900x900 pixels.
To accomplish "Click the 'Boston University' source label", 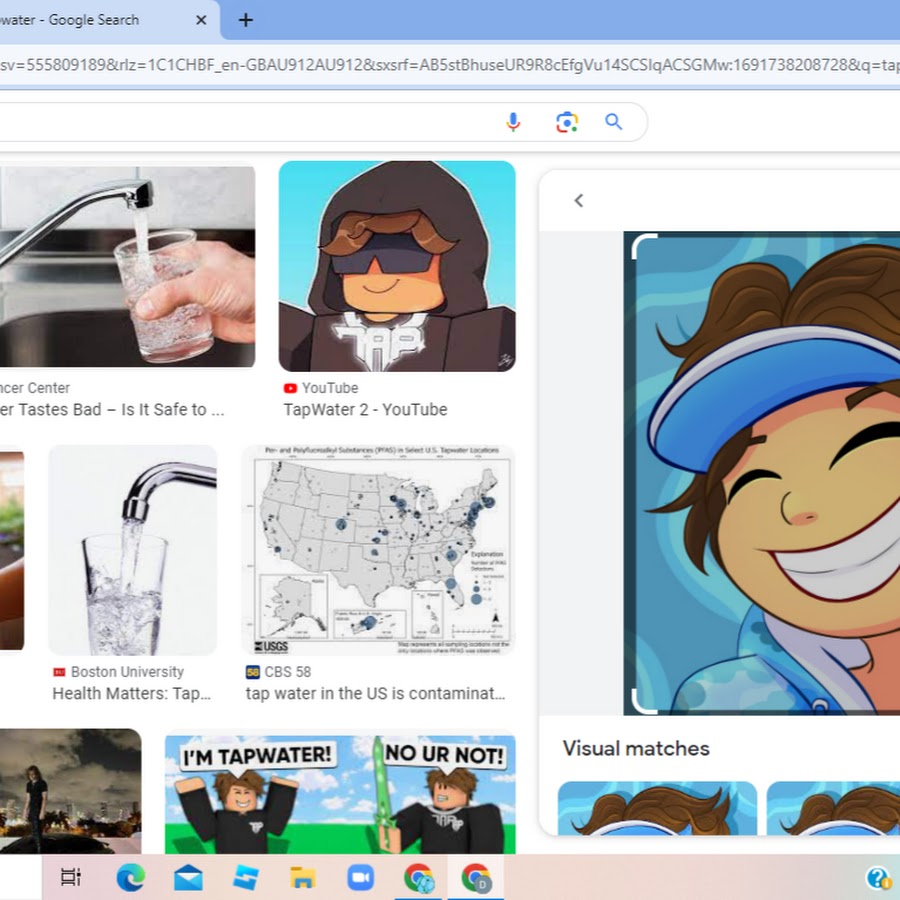I will click(127, 672).
